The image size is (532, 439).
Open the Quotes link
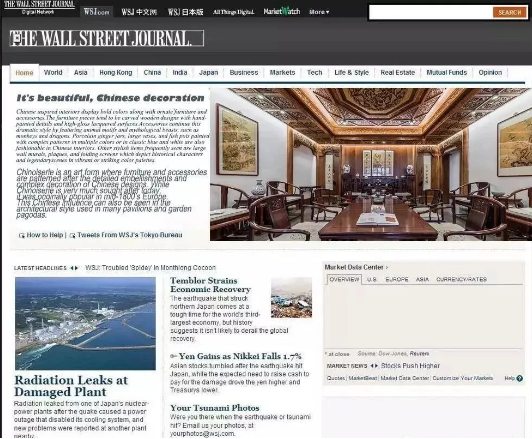tap(336, 378)
